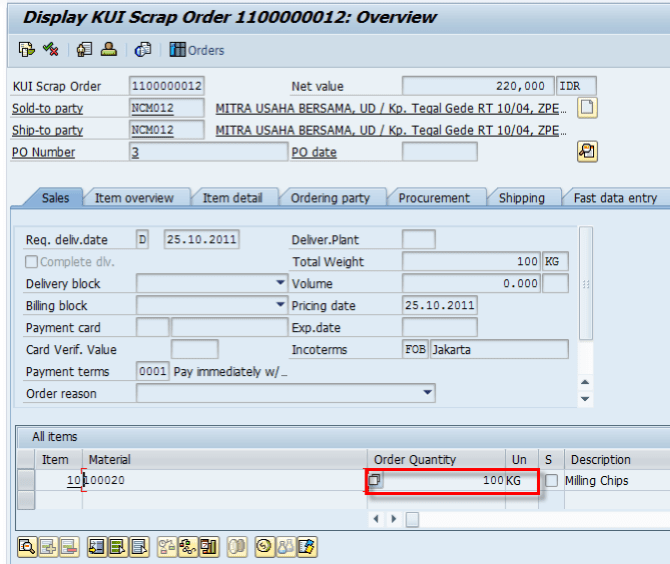Click the status overview check/cross icon
This screenshot has height=564, width=670.
point(51,49)
